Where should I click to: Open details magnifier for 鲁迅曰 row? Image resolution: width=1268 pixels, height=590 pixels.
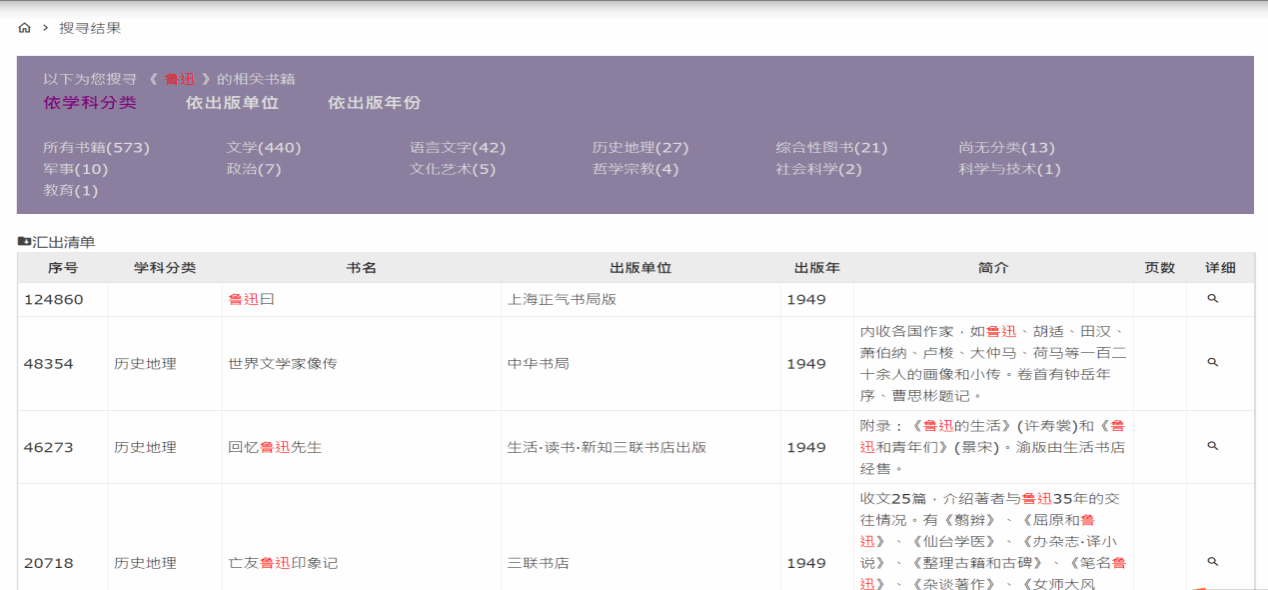tap(1213, 299)
